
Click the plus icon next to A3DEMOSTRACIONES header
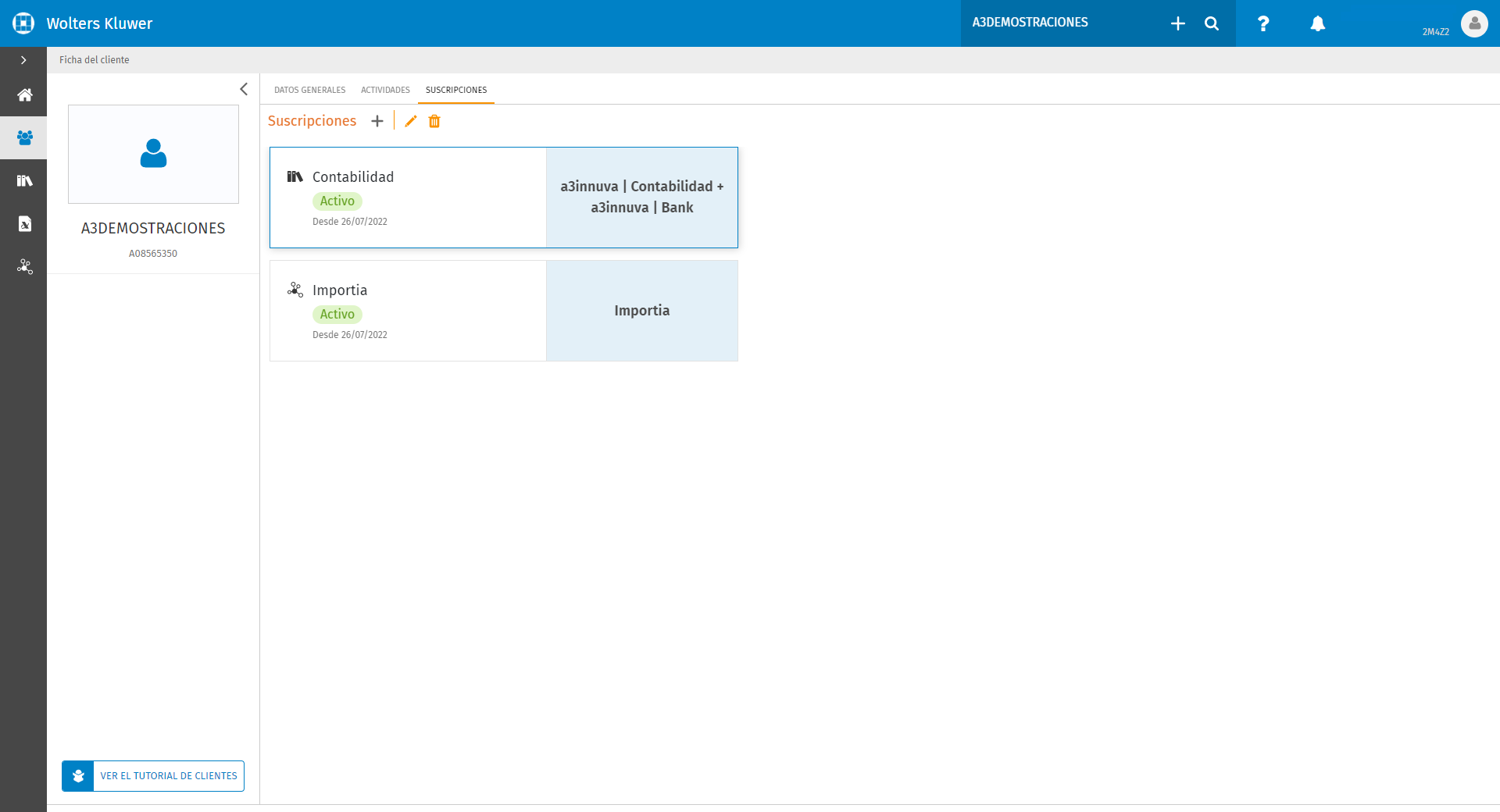click(1178, 23)
